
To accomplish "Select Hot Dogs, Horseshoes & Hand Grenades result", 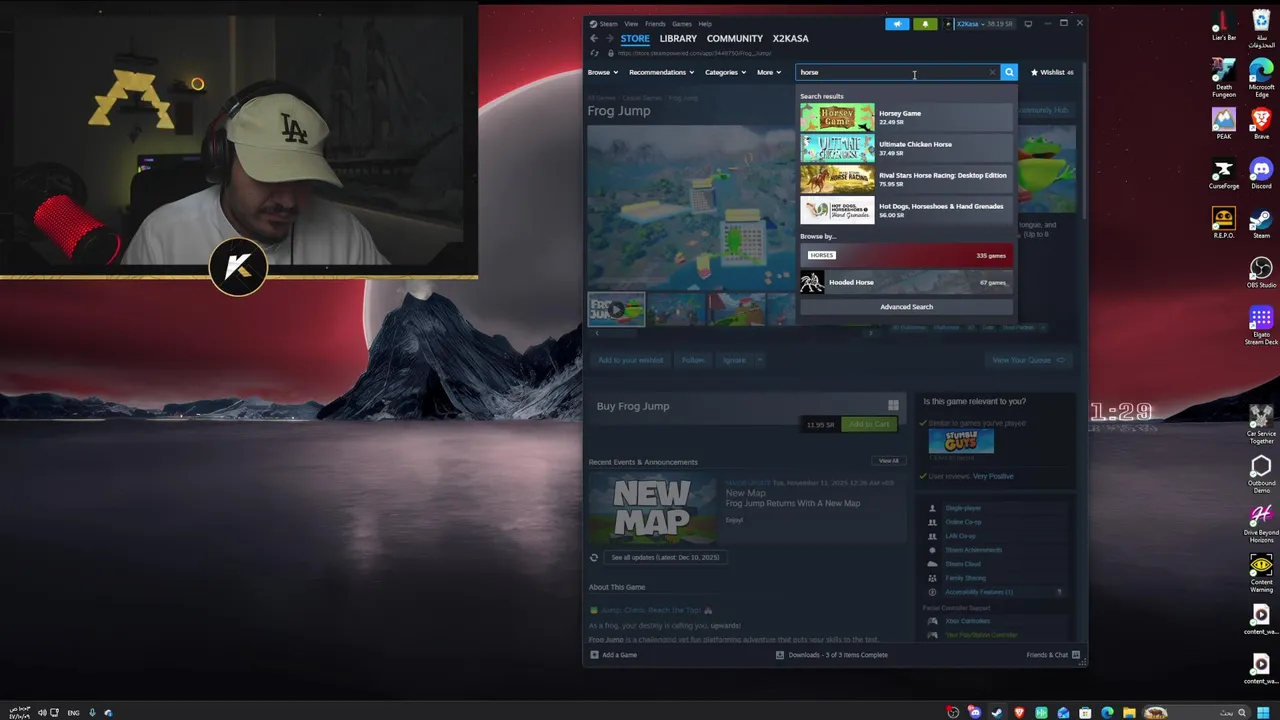I will [x=906, y=210].
